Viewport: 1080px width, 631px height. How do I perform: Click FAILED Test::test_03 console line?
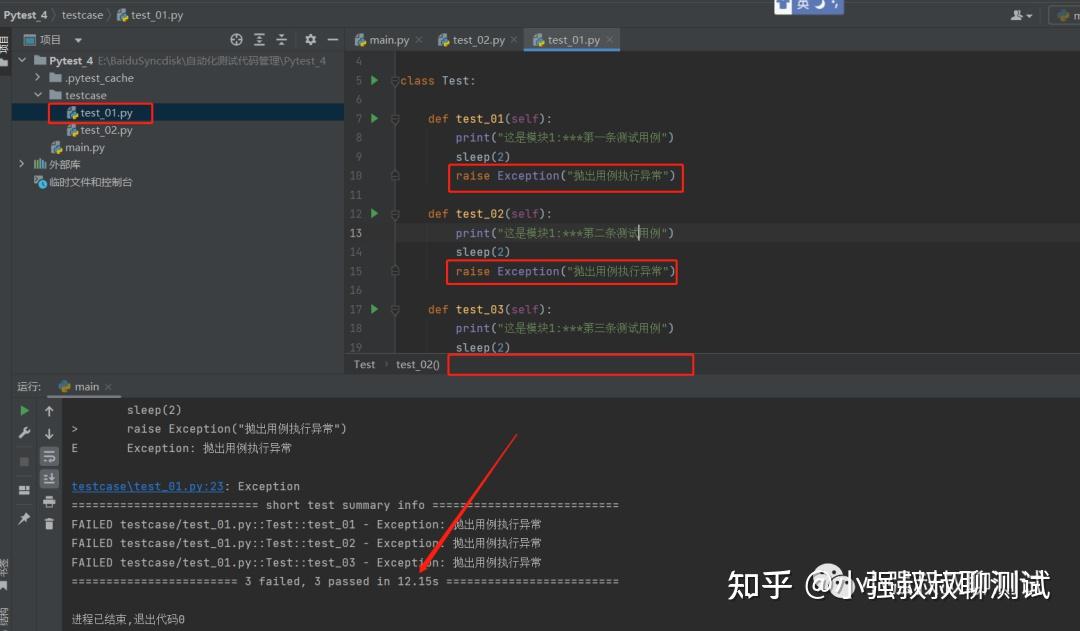307,563
